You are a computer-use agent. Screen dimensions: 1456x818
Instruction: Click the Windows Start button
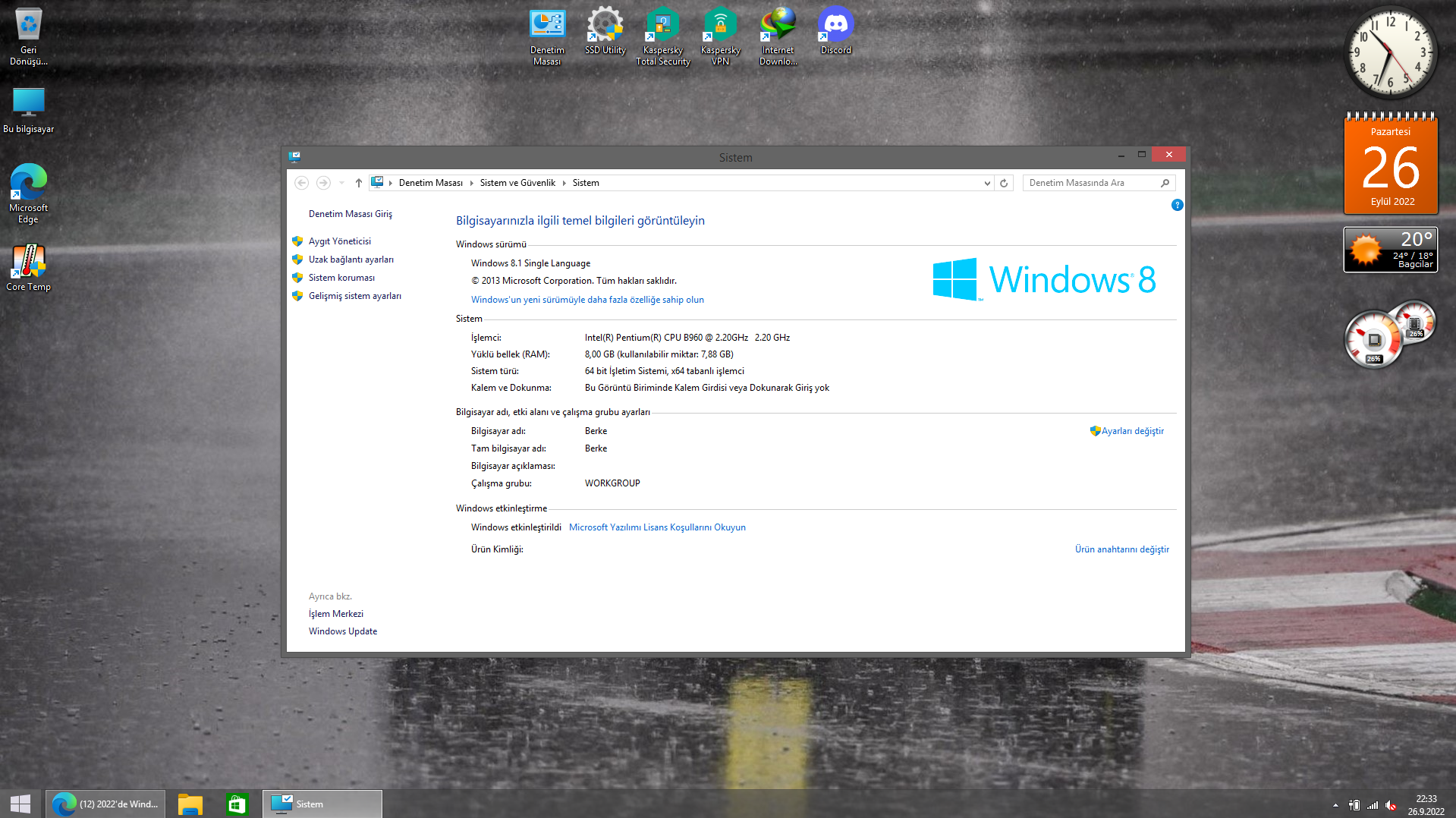click(20, 804)
